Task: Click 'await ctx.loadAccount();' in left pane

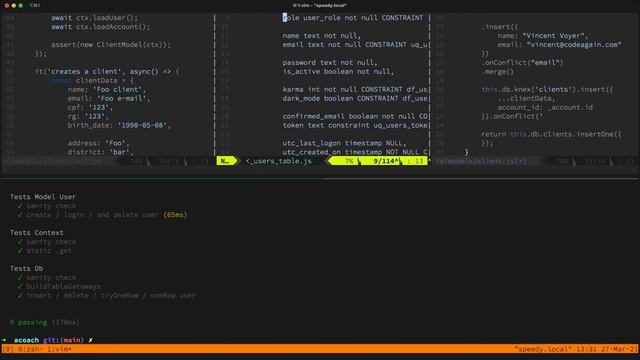Action: click(x=100, y=27)
